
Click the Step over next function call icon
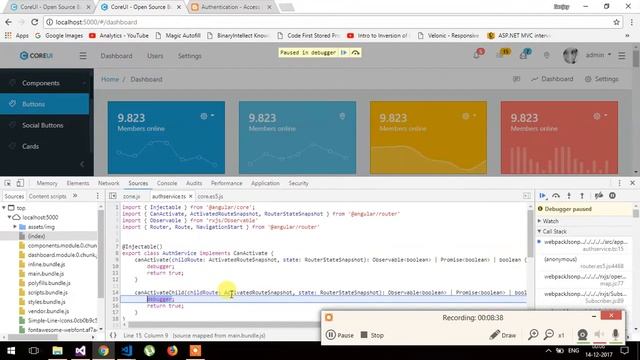[x=556, y=196]
